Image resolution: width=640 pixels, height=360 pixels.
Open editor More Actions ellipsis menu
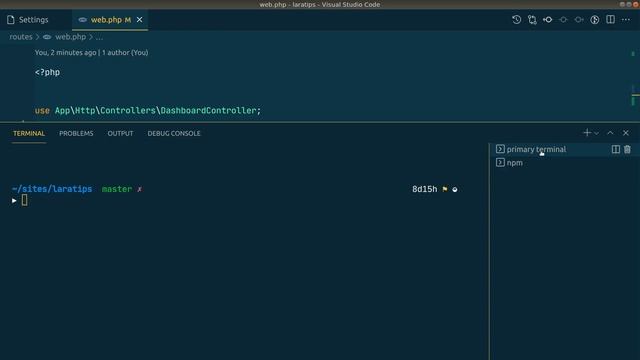(626, 20)
